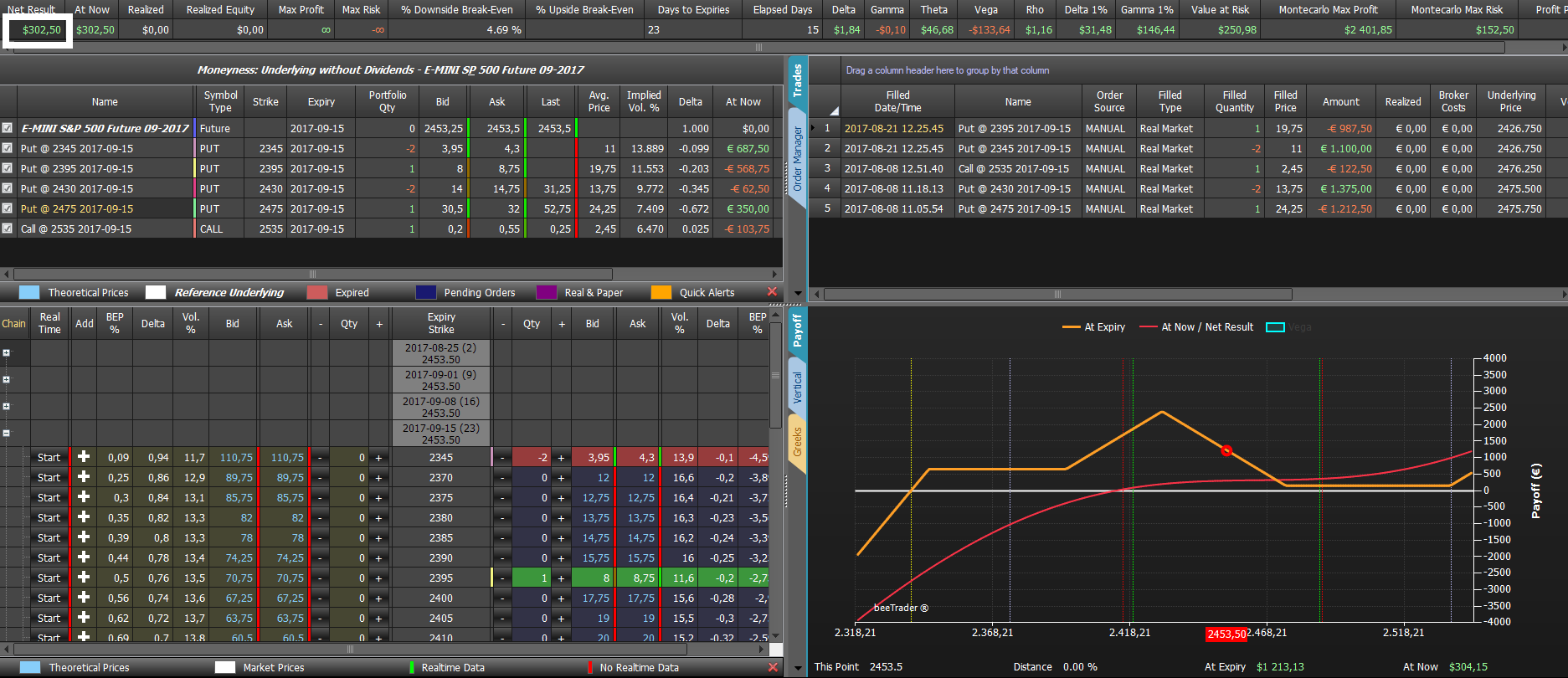Expand the 2017-08-25 expiry chain
Image resolution: width=1568 pixels, height=678 pixels.
pyautogui.click(x=6, y=353)
